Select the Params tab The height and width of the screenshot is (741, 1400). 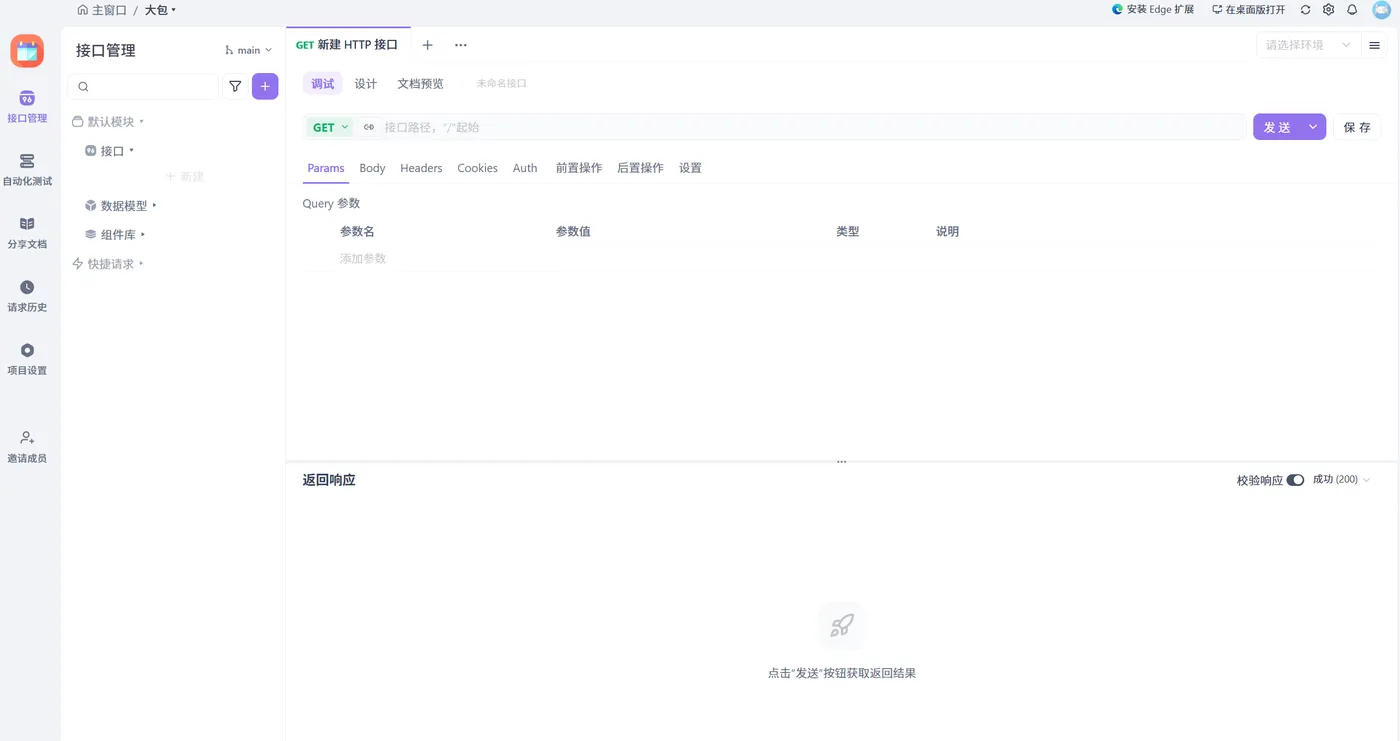(x=326, y=168)
